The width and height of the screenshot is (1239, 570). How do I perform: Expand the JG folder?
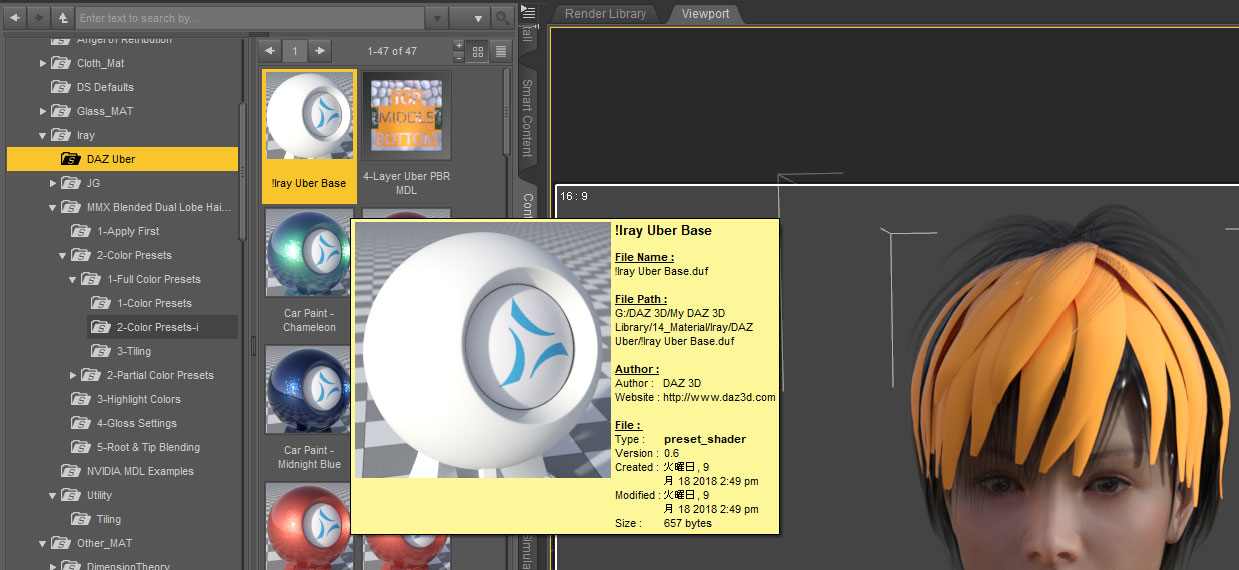tap(53, 183)
